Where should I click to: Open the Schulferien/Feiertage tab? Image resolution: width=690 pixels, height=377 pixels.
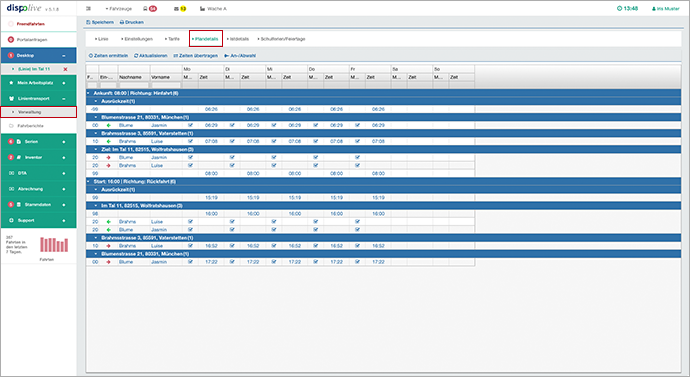point(282,39)
